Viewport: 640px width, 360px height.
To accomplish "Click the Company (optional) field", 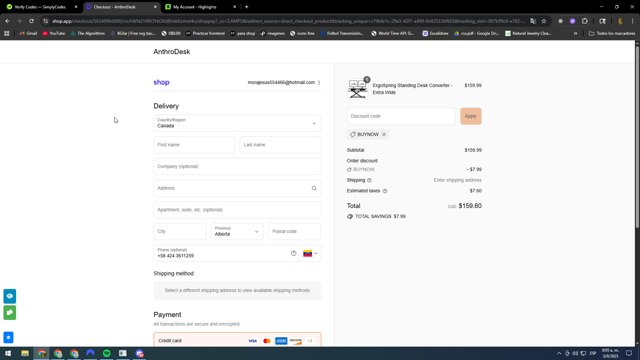I will [x=237, y=167].
